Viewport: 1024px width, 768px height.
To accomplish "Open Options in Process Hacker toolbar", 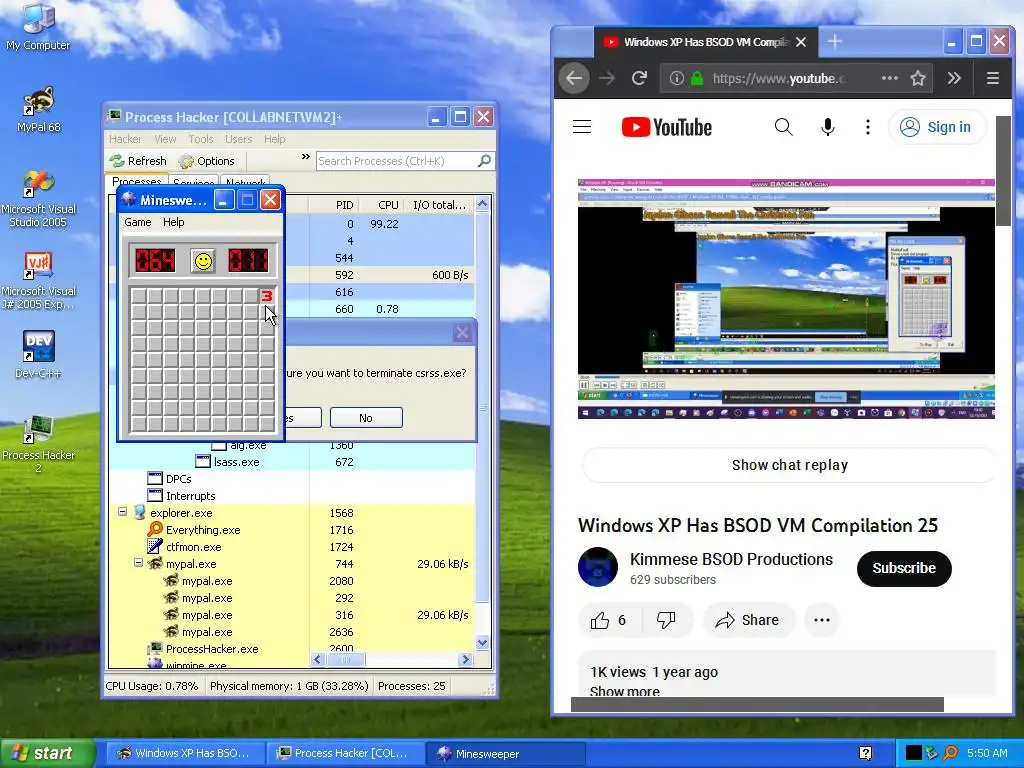I will click(206, 161).
